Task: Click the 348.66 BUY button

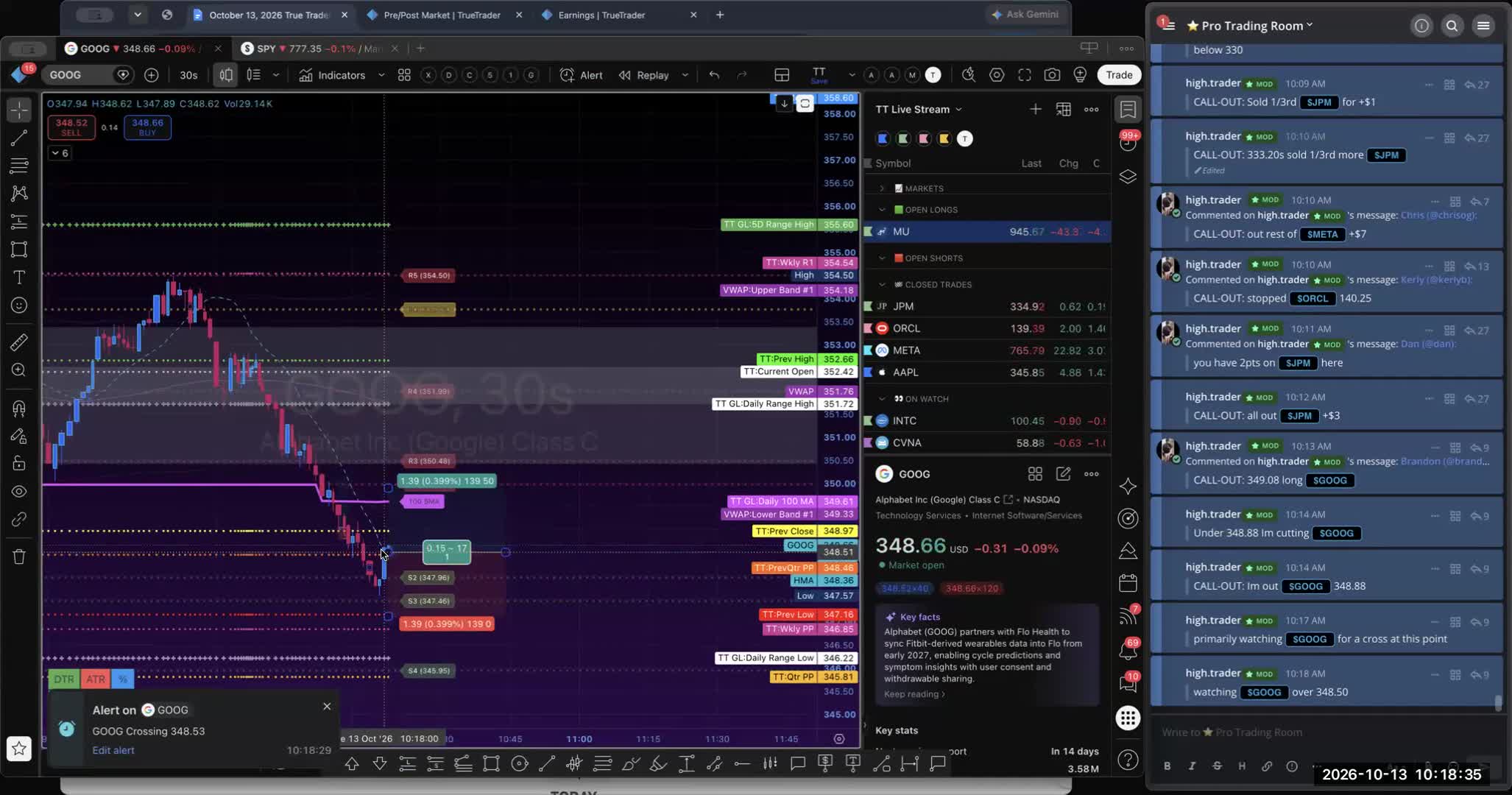Action: pos(147,127)
